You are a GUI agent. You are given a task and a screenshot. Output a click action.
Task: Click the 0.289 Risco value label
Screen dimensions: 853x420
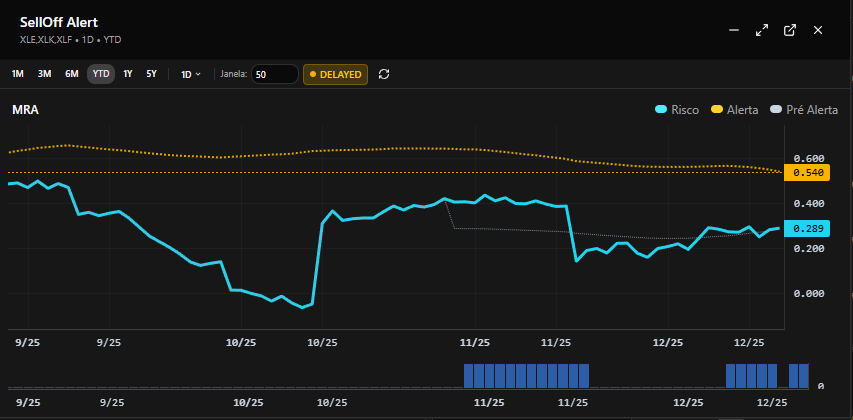[x=808, y=228]
